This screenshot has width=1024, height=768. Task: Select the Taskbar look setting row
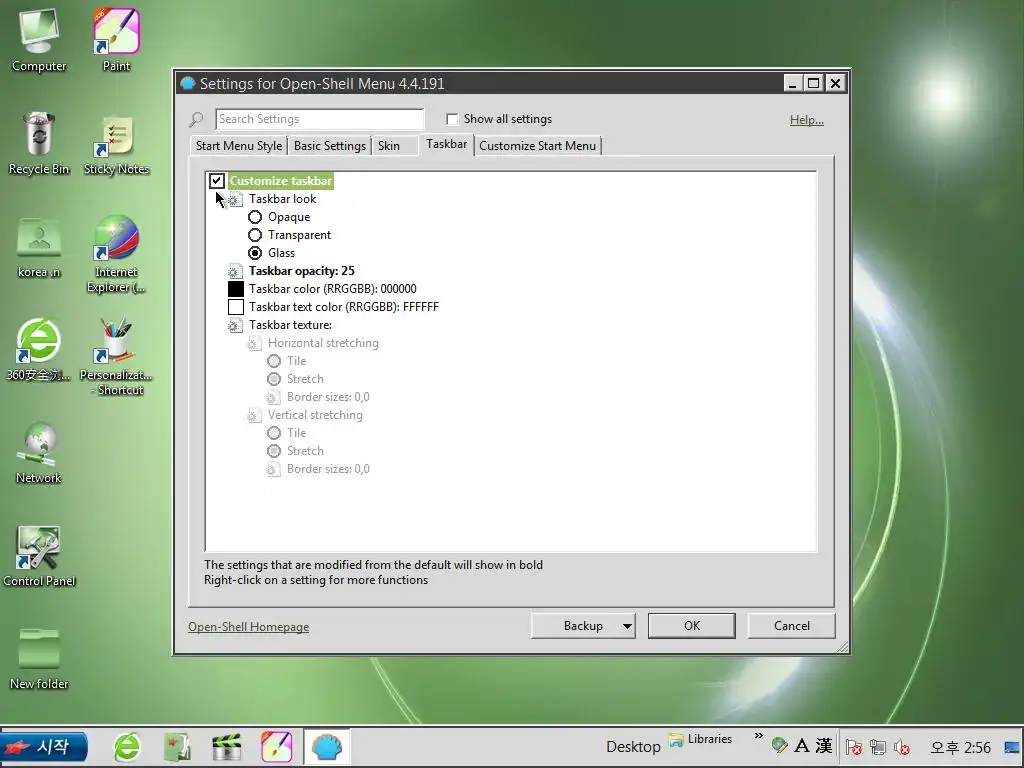(x=282, y=199)
